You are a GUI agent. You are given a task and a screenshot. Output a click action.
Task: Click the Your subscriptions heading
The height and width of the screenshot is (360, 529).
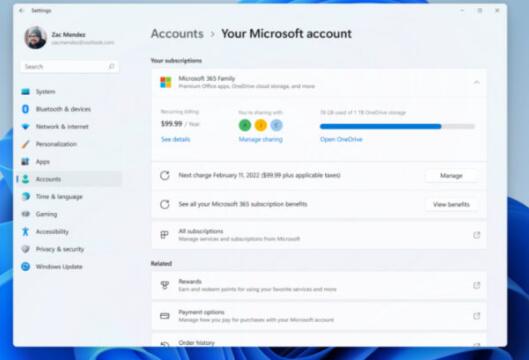(x=176, y=61)
